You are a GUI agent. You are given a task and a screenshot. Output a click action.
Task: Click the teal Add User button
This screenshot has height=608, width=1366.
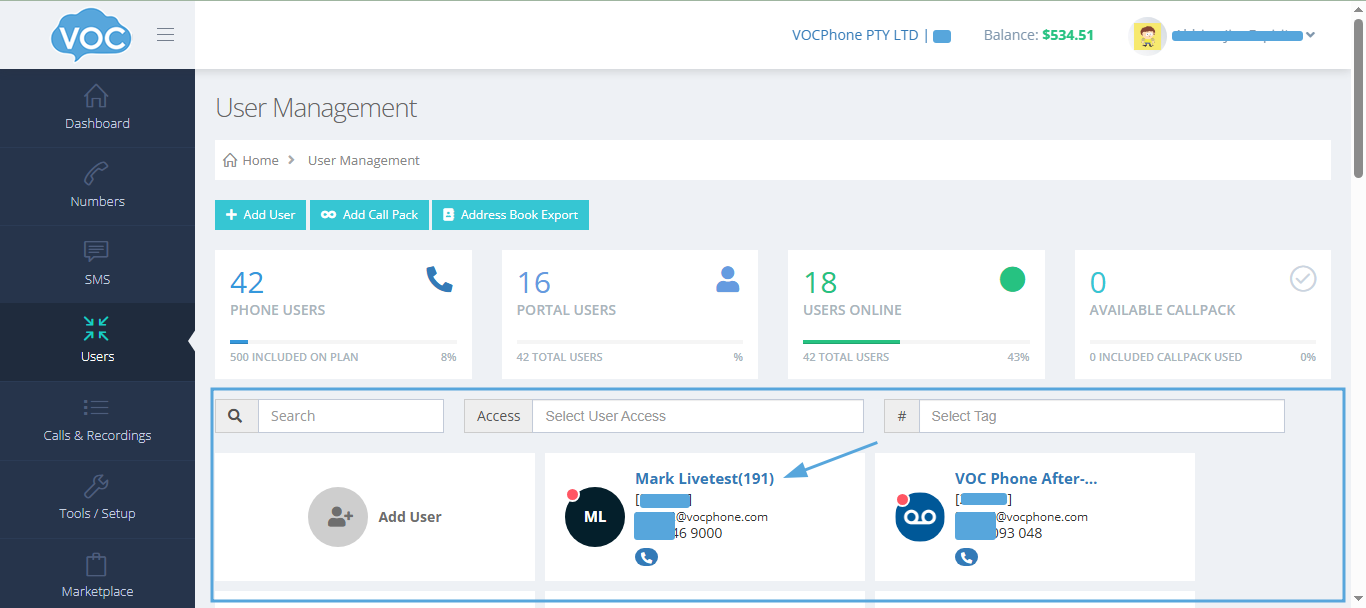(x=260, y=215)
